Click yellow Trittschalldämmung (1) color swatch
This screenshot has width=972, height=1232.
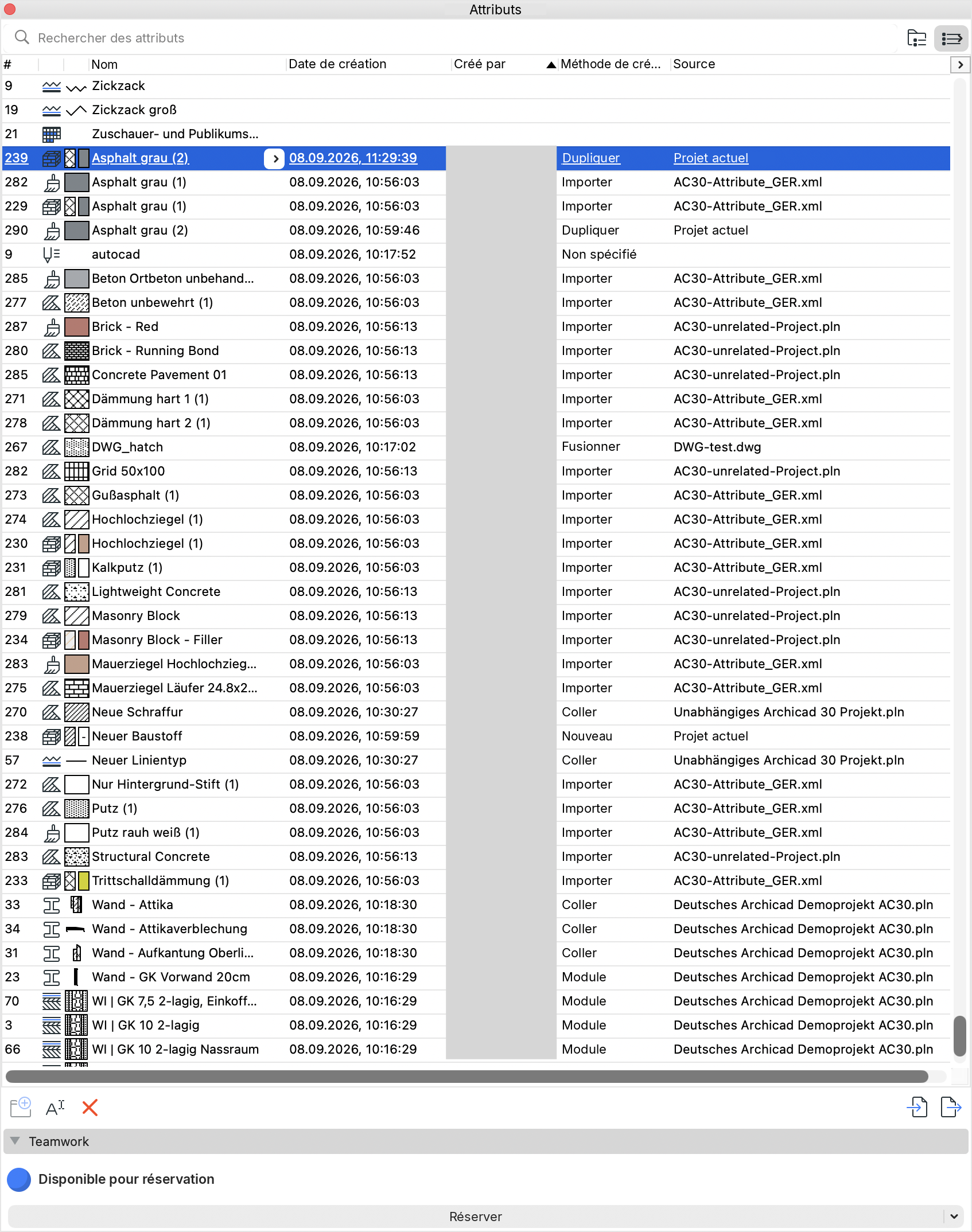[84, 881]
